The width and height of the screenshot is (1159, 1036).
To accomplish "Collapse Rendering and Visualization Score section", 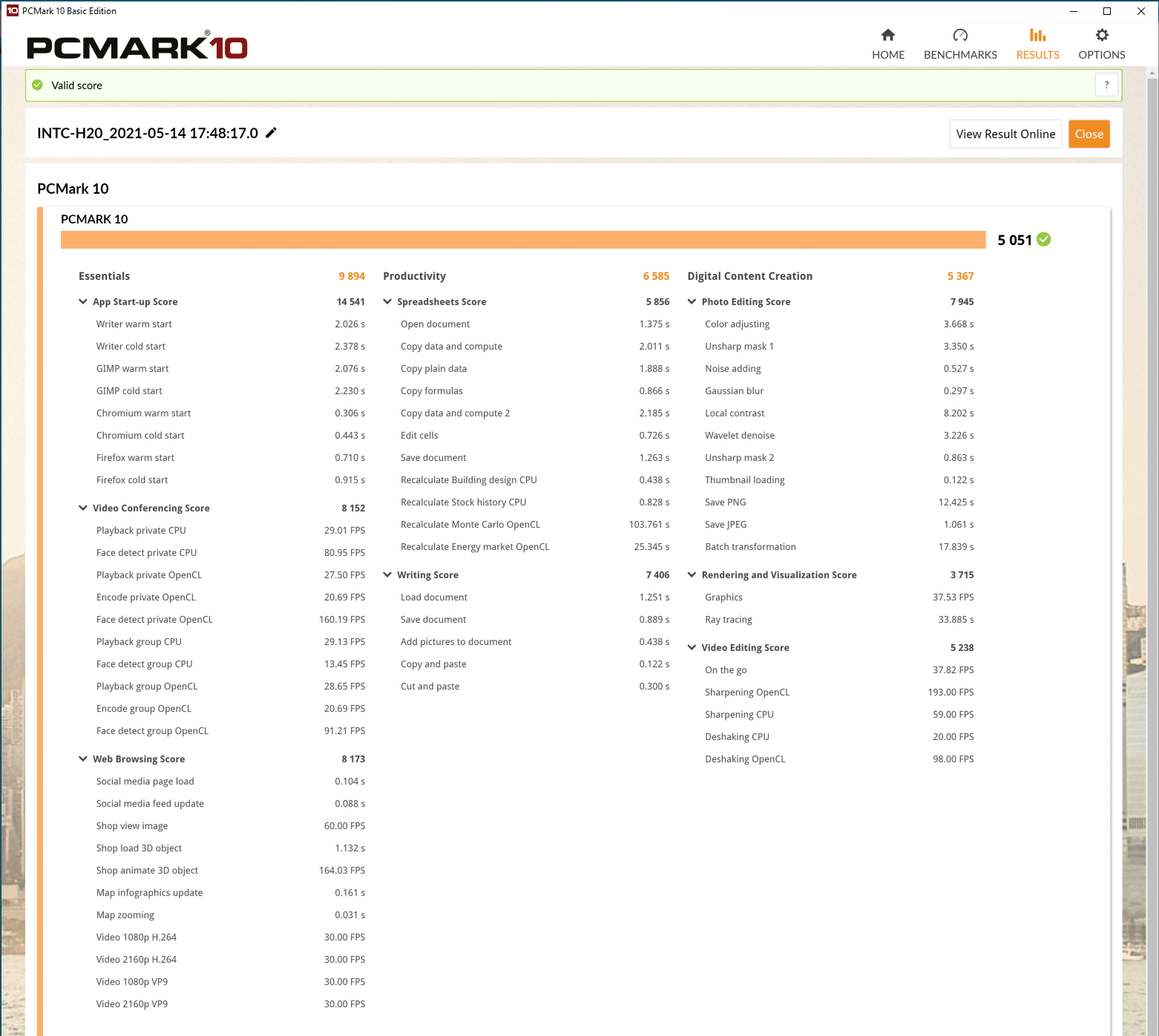I will [x=692, y=574].
